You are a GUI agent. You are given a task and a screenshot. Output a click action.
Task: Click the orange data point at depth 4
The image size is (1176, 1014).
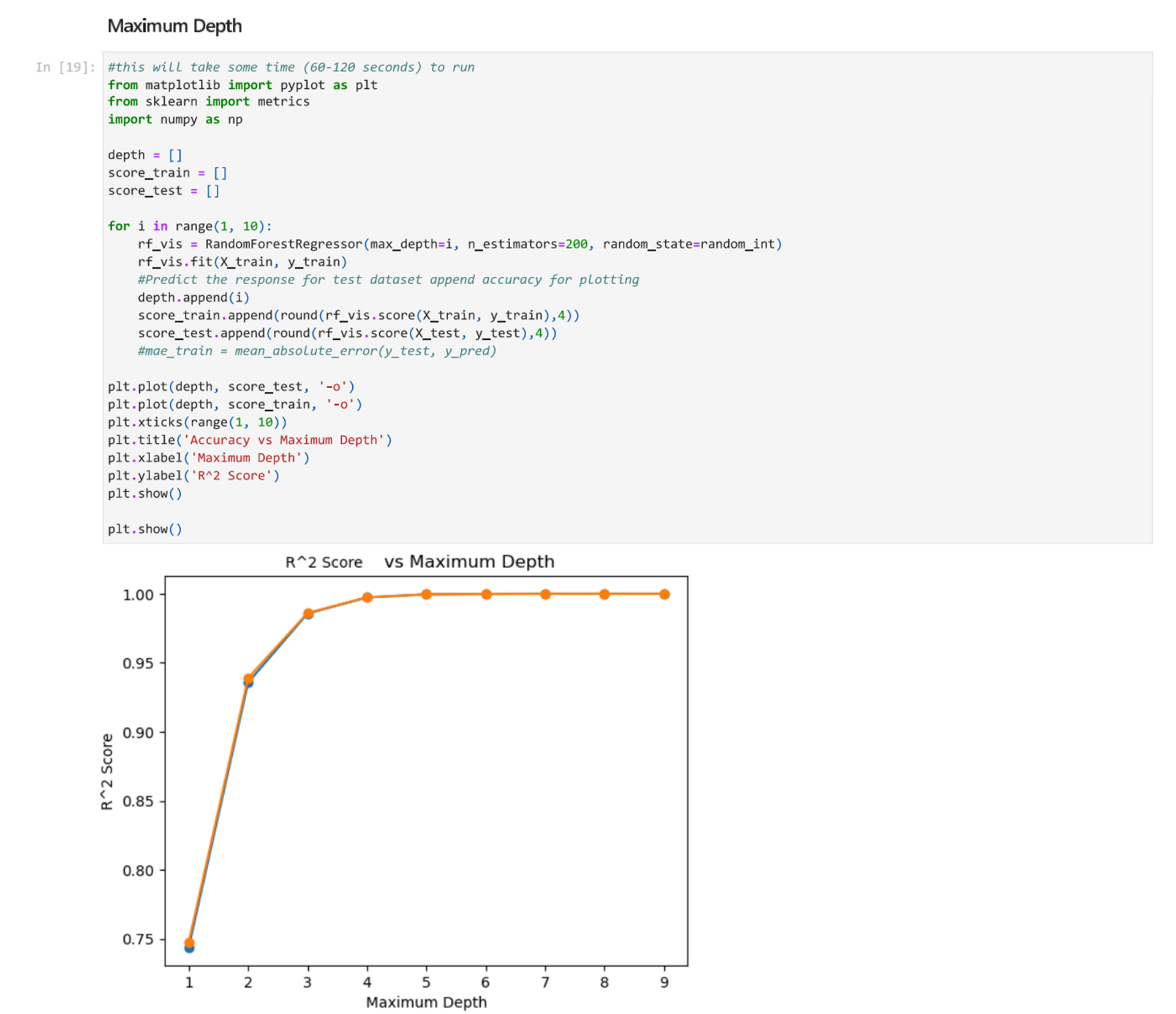tap(367, 597)
